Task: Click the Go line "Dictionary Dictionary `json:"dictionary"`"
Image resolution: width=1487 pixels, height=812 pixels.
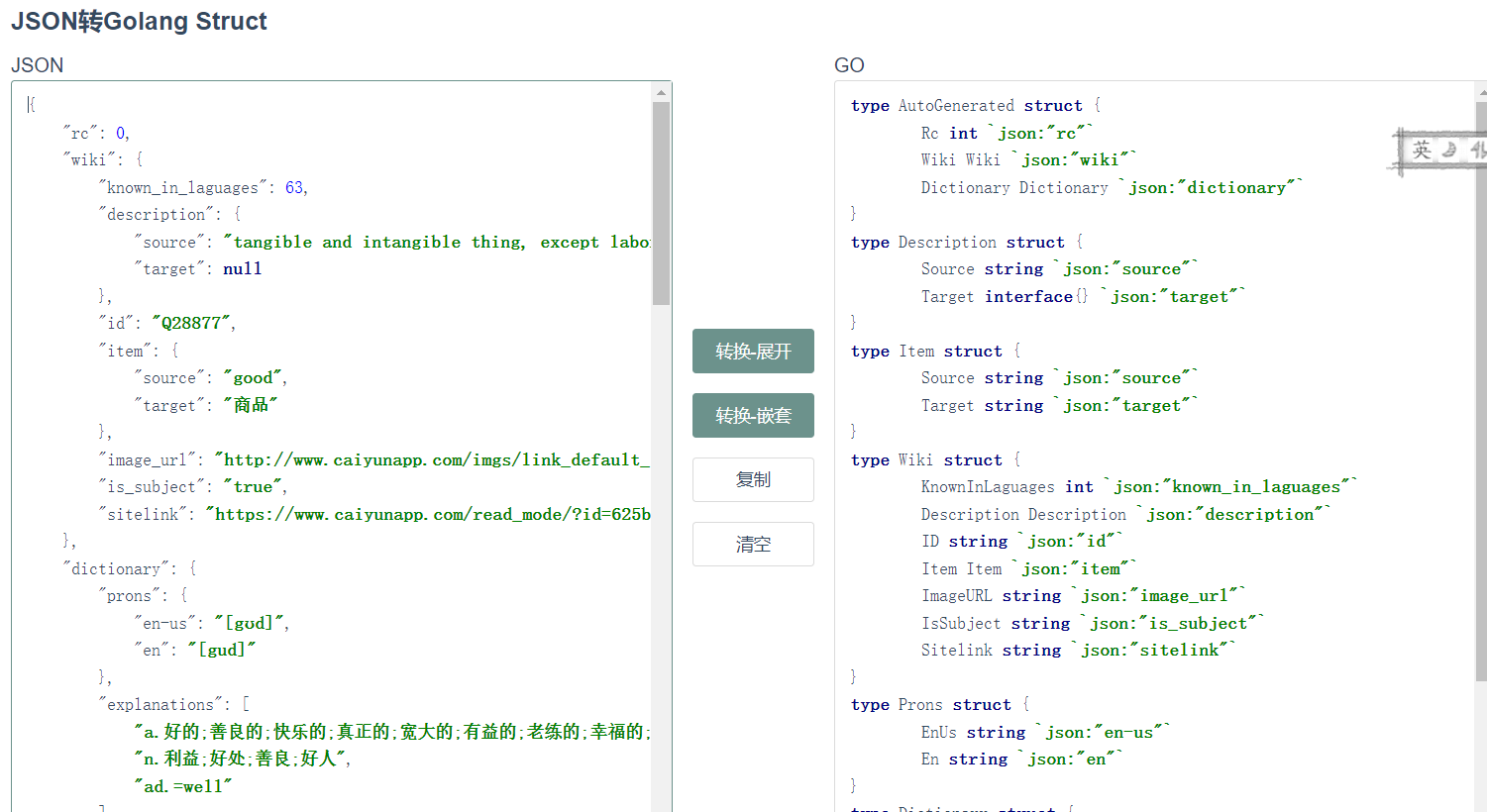Action: (x=1112, y=187)
